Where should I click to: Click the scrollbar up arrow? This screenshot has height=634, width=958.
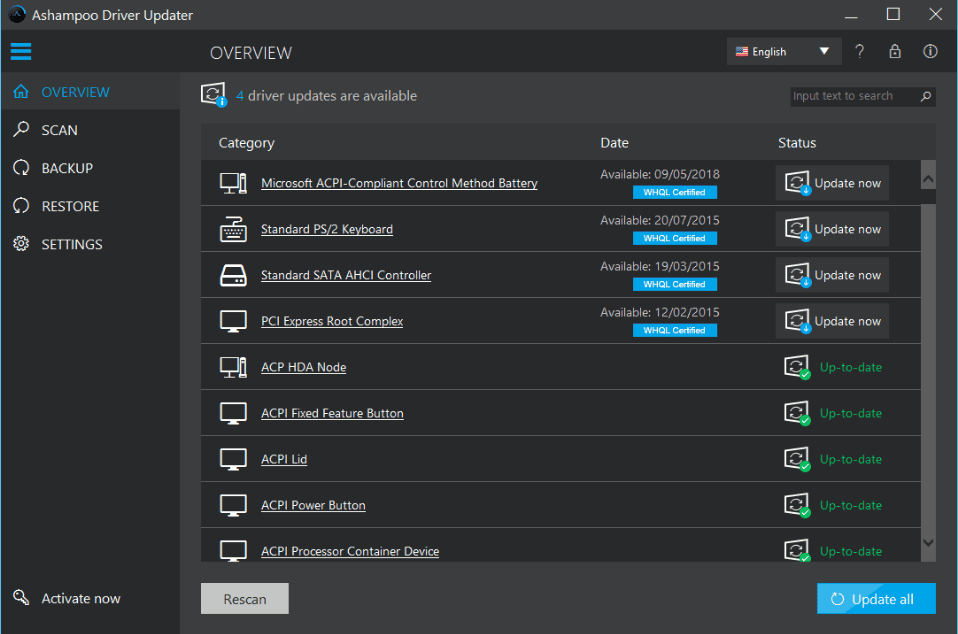tap(928, 180)
